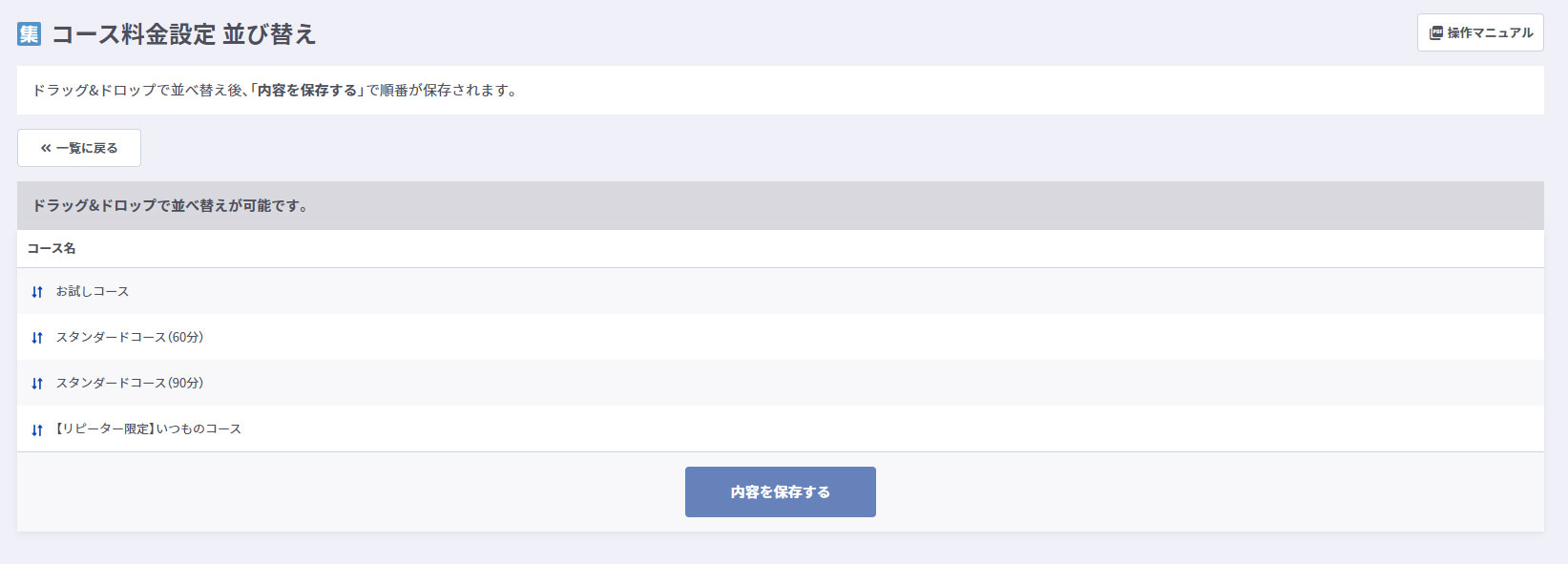
Task: Click the gray ドラッグ&ドロップで並べ替えが可能です panel header
Action: (x=170, y=206)
